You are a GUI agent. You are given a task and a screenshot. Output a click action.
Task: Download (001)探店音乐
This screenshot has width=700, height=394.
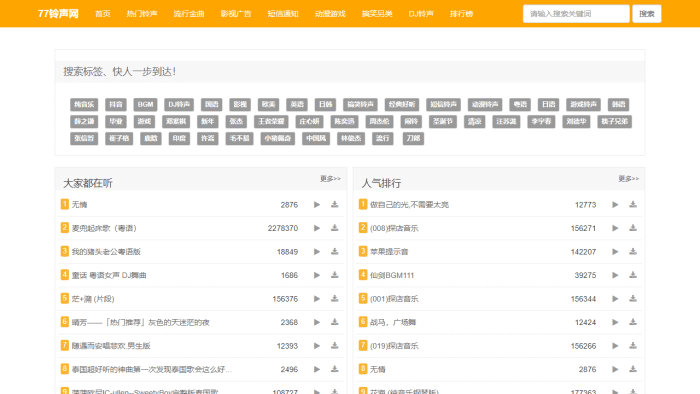[x=633, y=299]
